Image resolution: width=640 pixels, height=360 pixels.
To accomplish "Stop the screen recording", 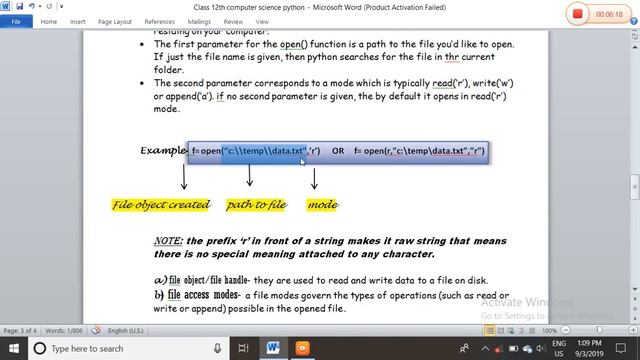I will (x=578, y=14).
